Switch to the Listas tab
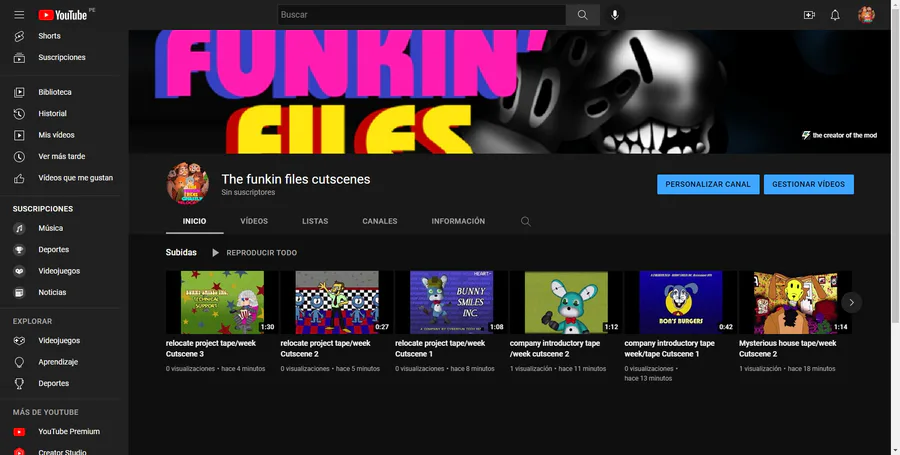Viewport: 900px width, 455px height. [315, 221]
